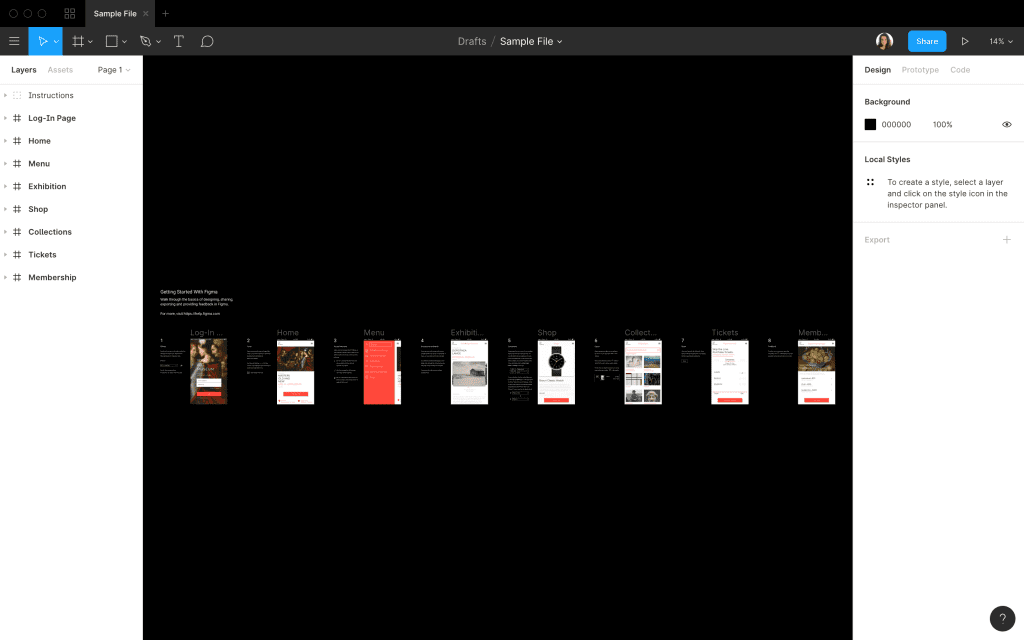Click the Present play icon

point(965,41)
